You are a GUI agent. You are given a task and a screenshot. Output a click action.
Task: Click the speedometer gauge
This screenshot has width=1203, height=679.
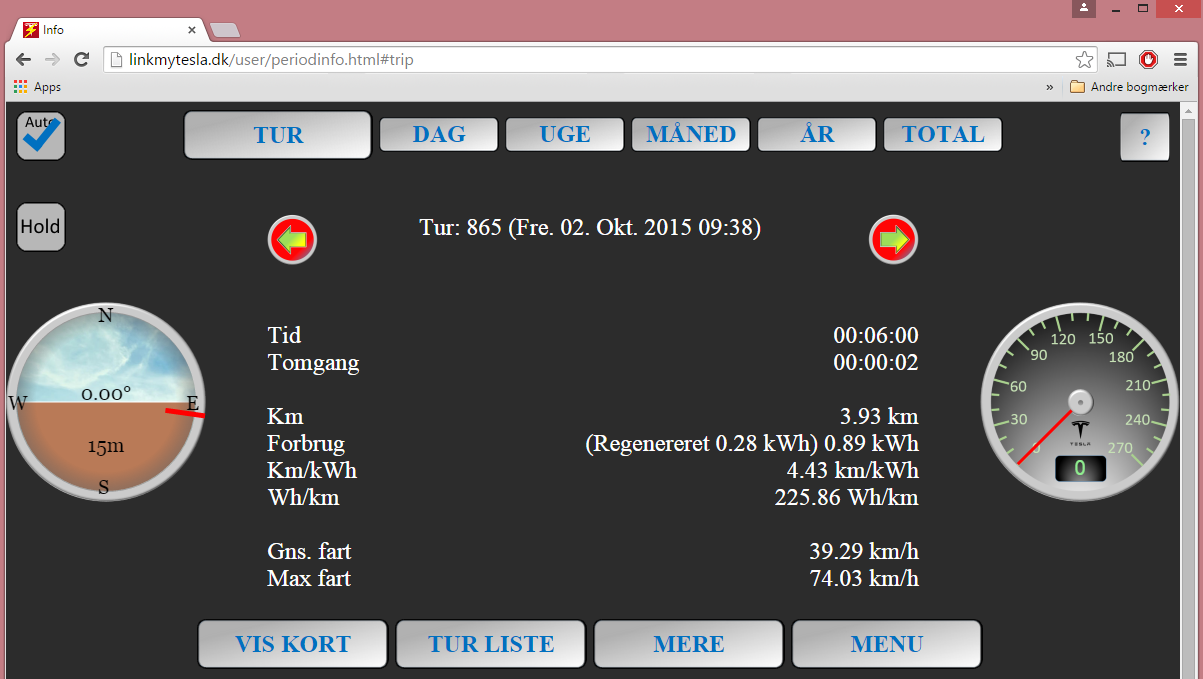1080,402
